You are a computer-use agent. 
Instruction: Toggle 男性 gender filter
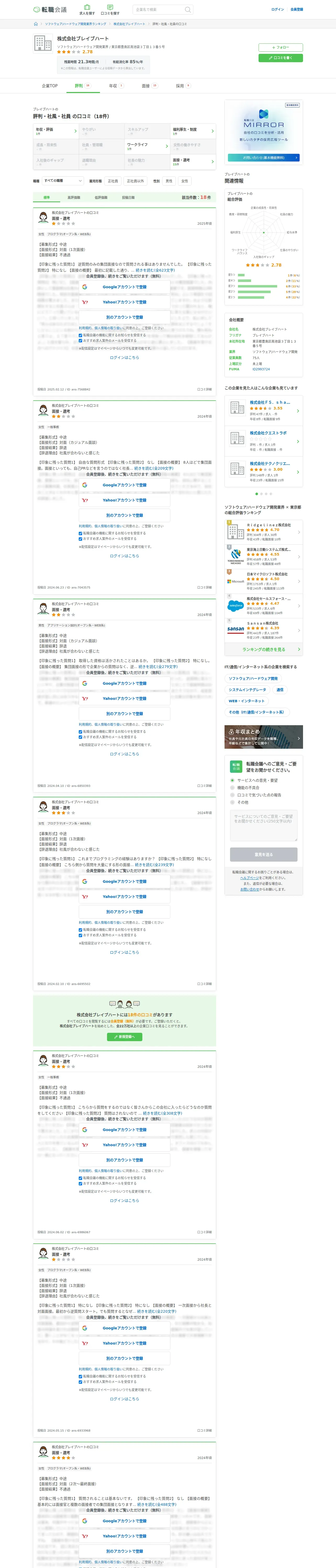[169, 181]
